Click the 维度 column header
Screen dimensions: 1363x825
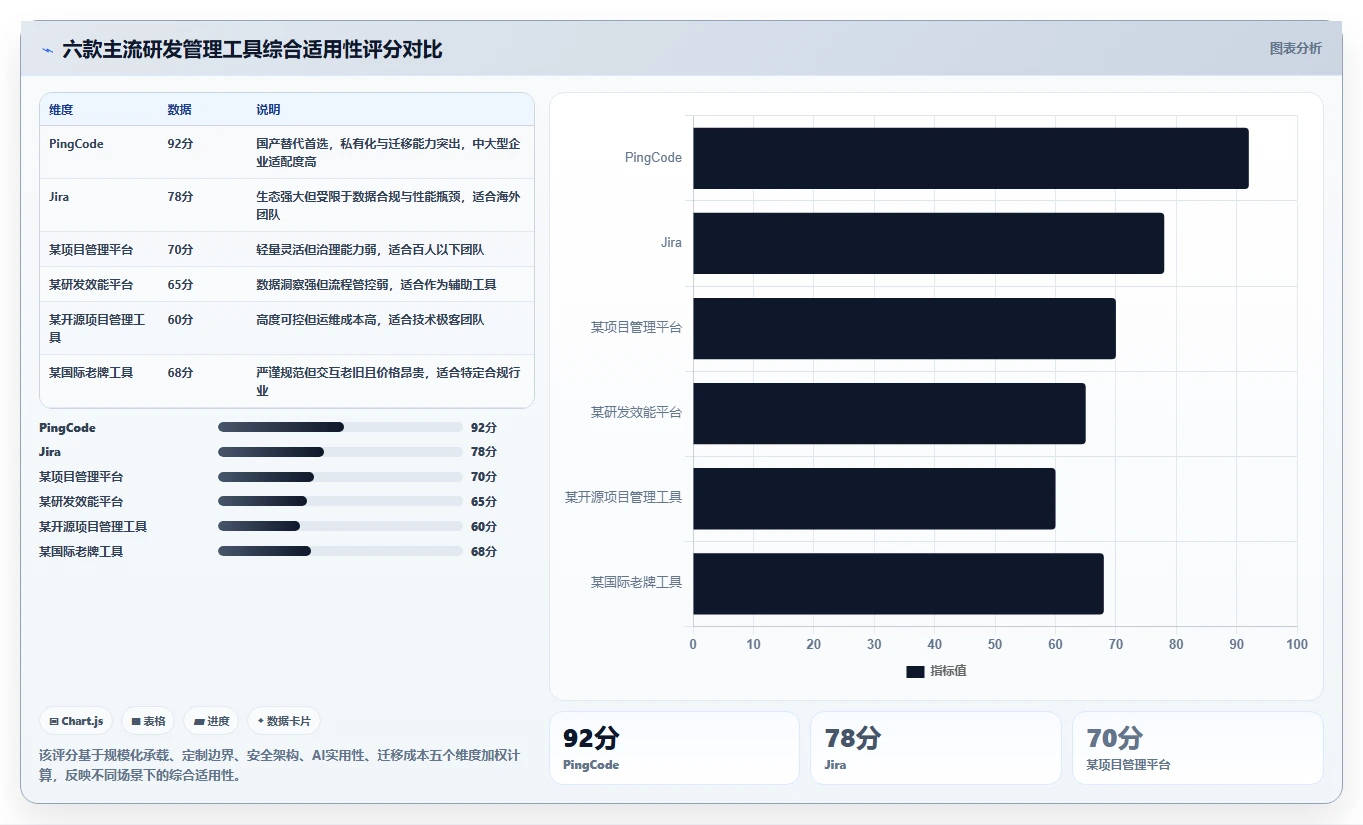click(61, 110)
